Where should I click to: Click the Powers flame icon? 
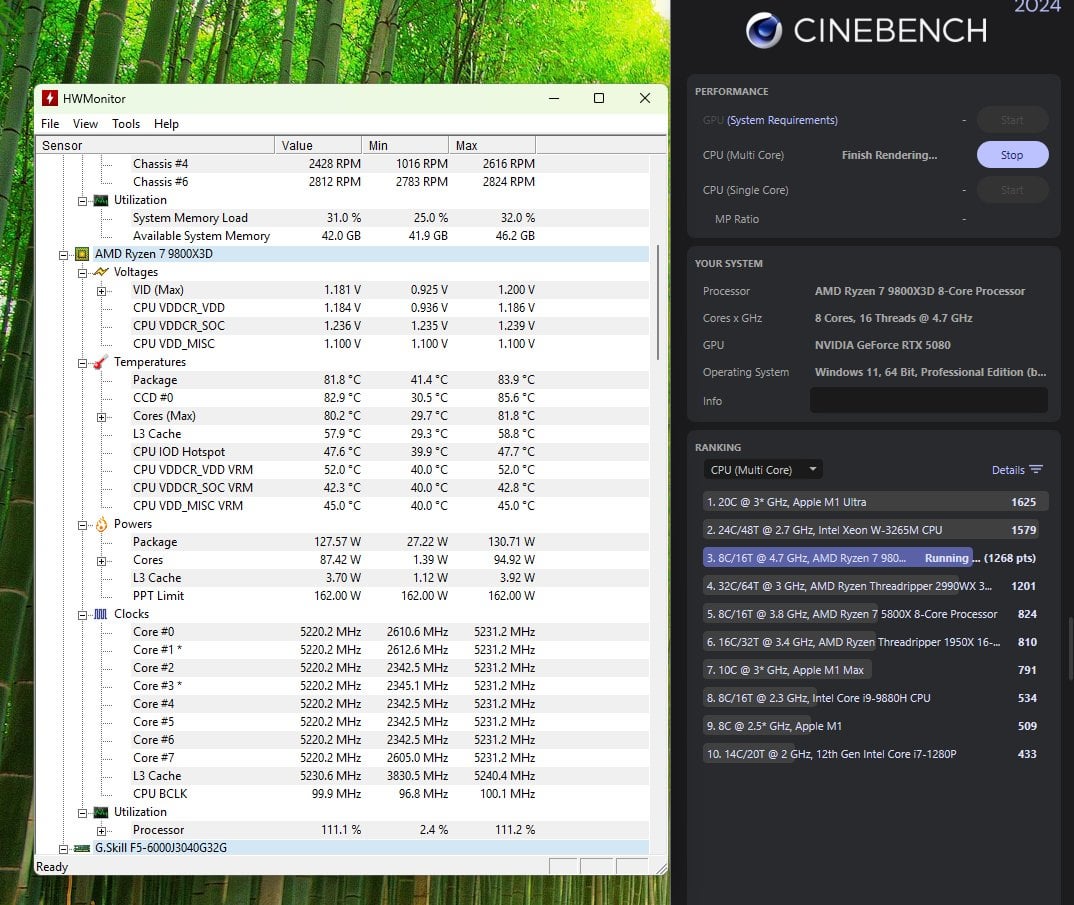(x=101, y=524)
